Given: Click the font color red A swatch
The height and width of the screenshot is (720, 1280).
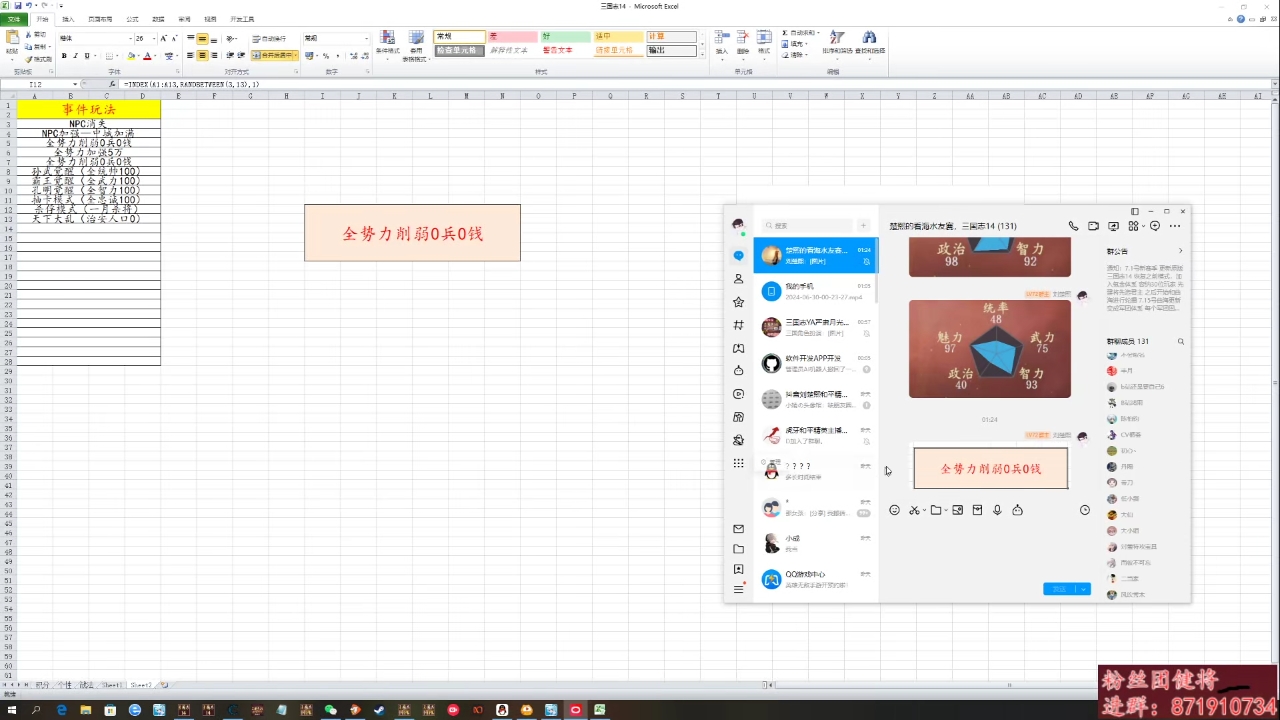Looking at the screenshot, I should click(x=147, y=56).
